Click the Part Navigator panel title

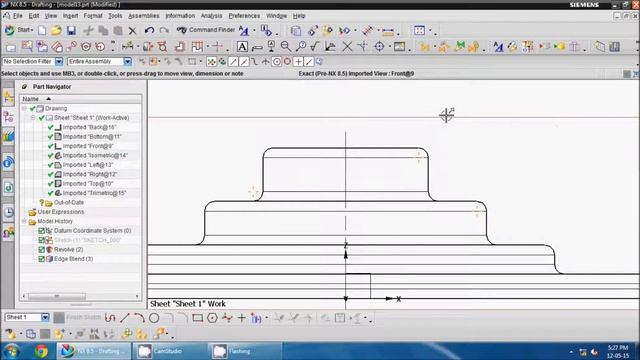point(52,87)
